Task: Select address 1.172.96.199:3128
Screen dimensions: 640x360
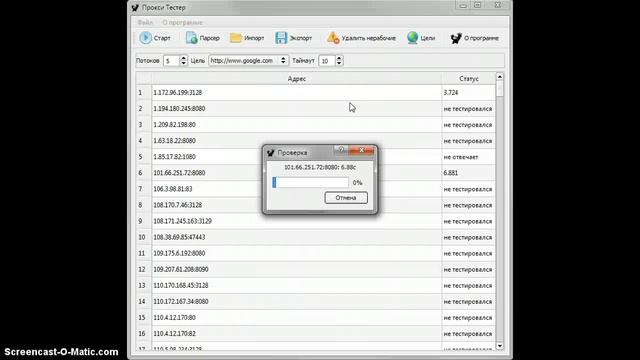Action: 178,93
